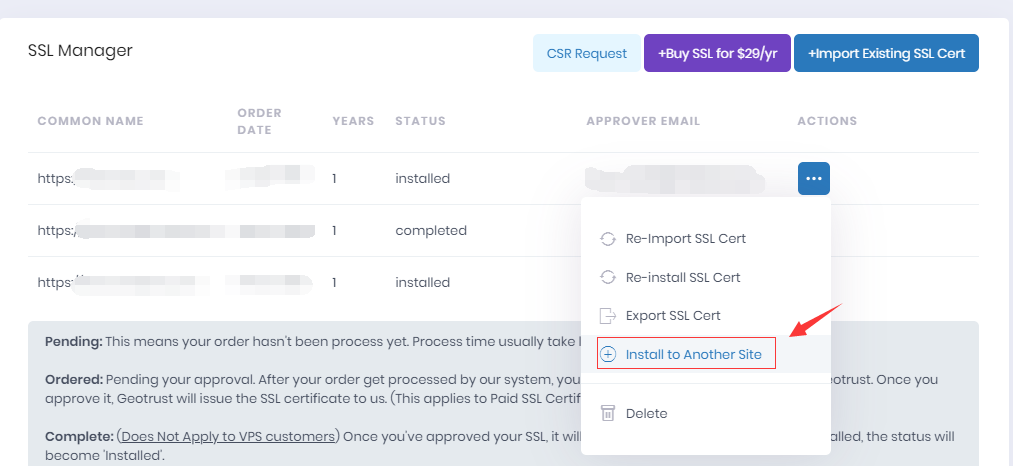Select the row with completed status
The height and width of the screenshot is (466, 1013).
[x=503, y=231]
